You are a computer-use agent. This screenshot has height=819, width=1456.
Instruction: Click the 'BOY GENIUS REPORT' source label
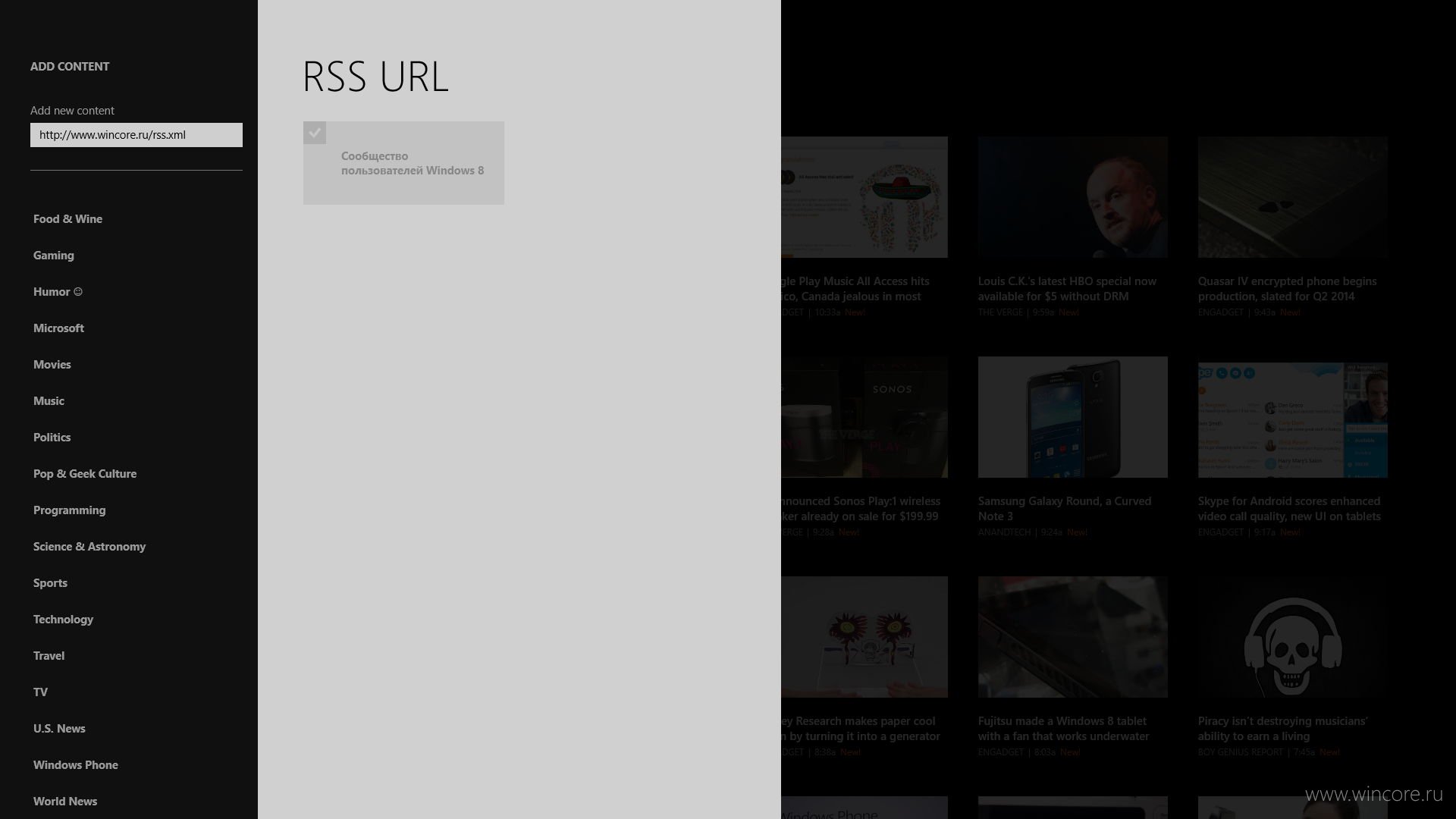coord(1241,752)
